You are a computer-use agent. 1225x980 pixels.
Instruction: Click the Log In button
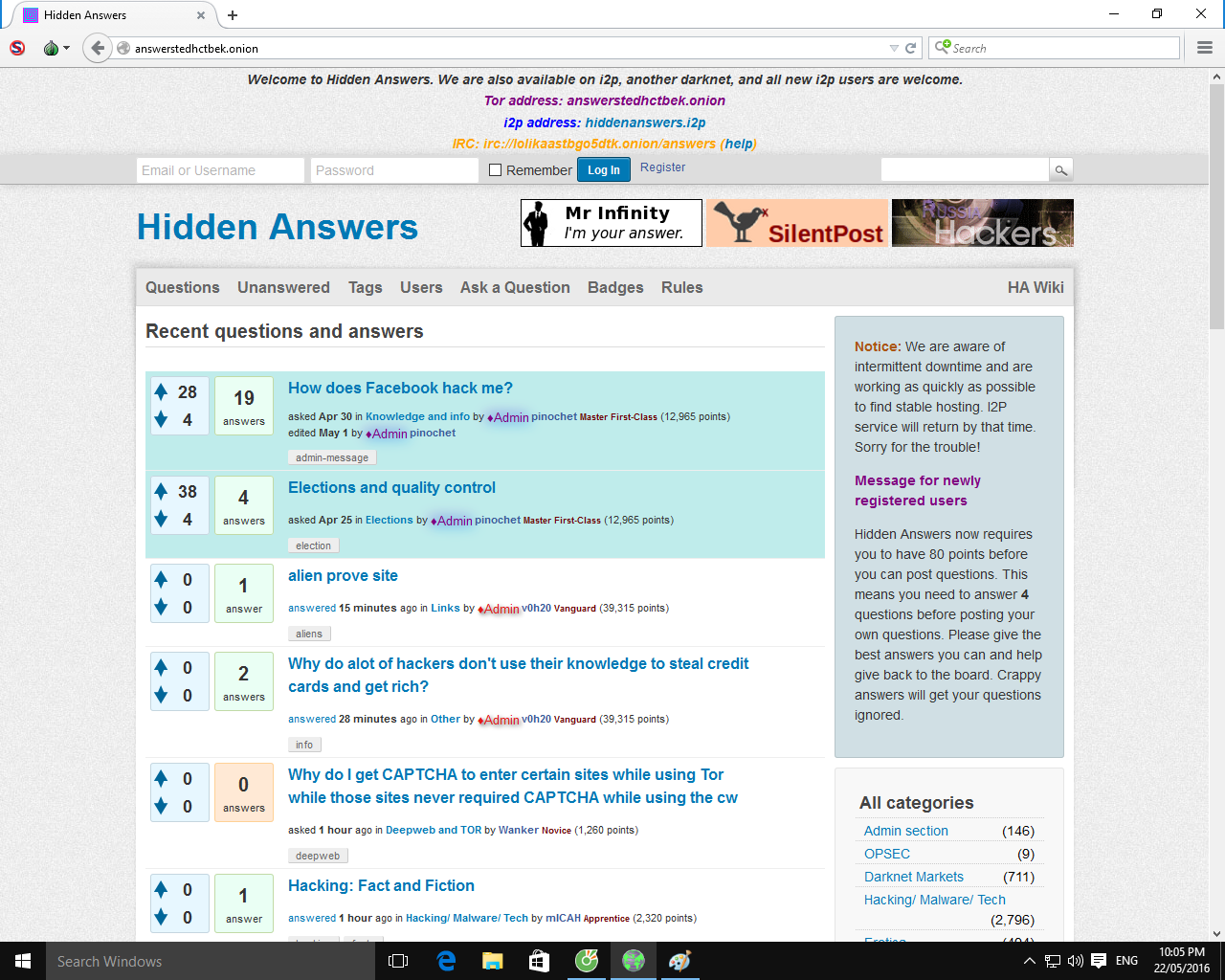(604, 169)
